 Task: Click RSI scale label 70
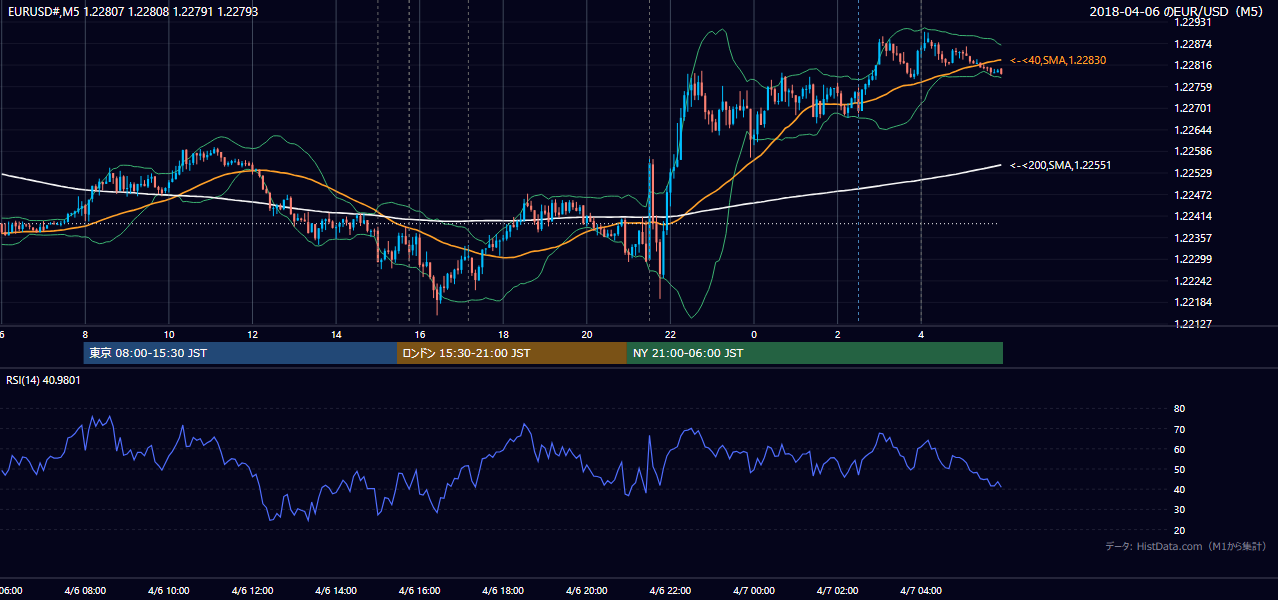click(1179, 430)
